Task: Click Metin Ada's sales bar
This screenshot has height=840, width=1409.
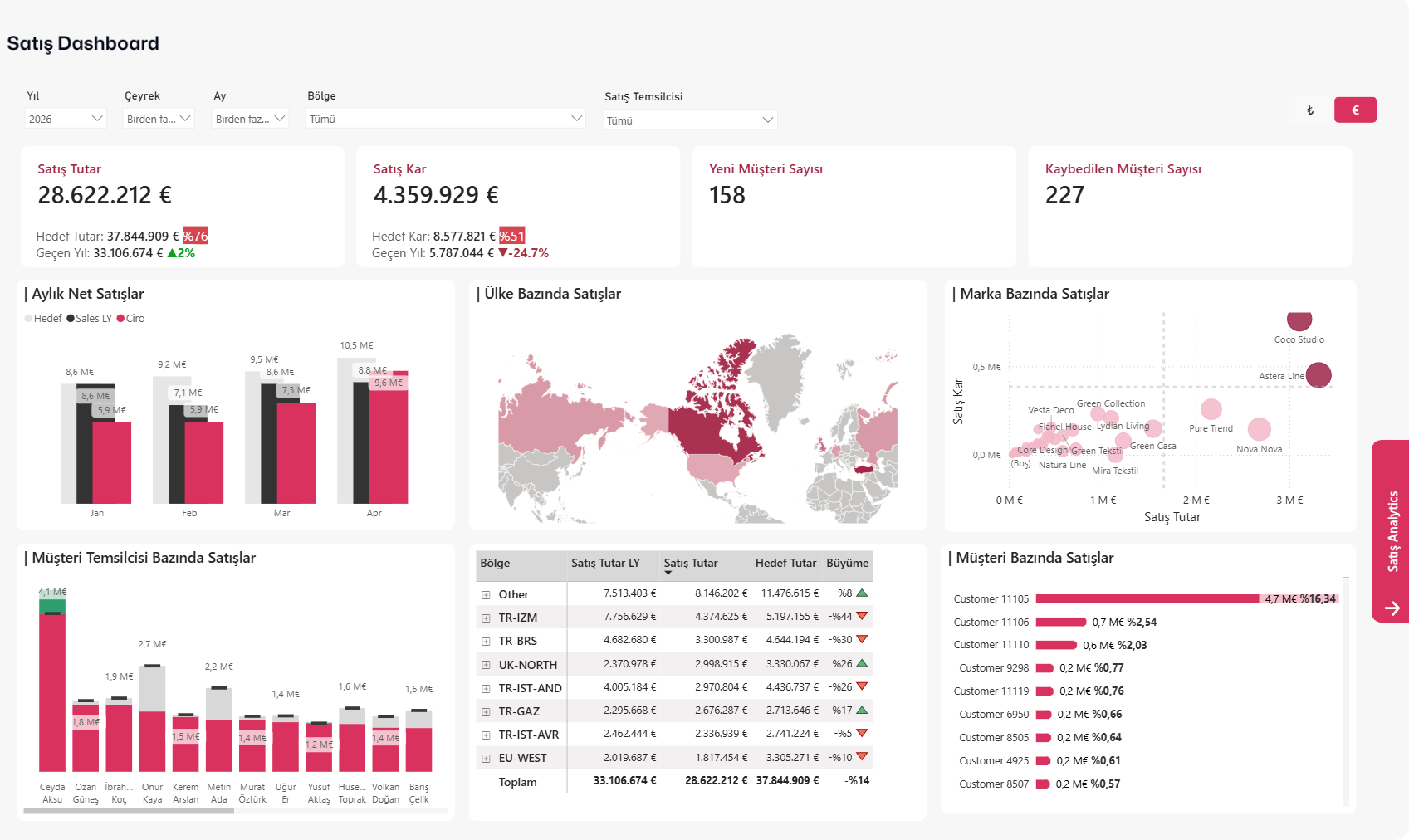Action: 219,745
